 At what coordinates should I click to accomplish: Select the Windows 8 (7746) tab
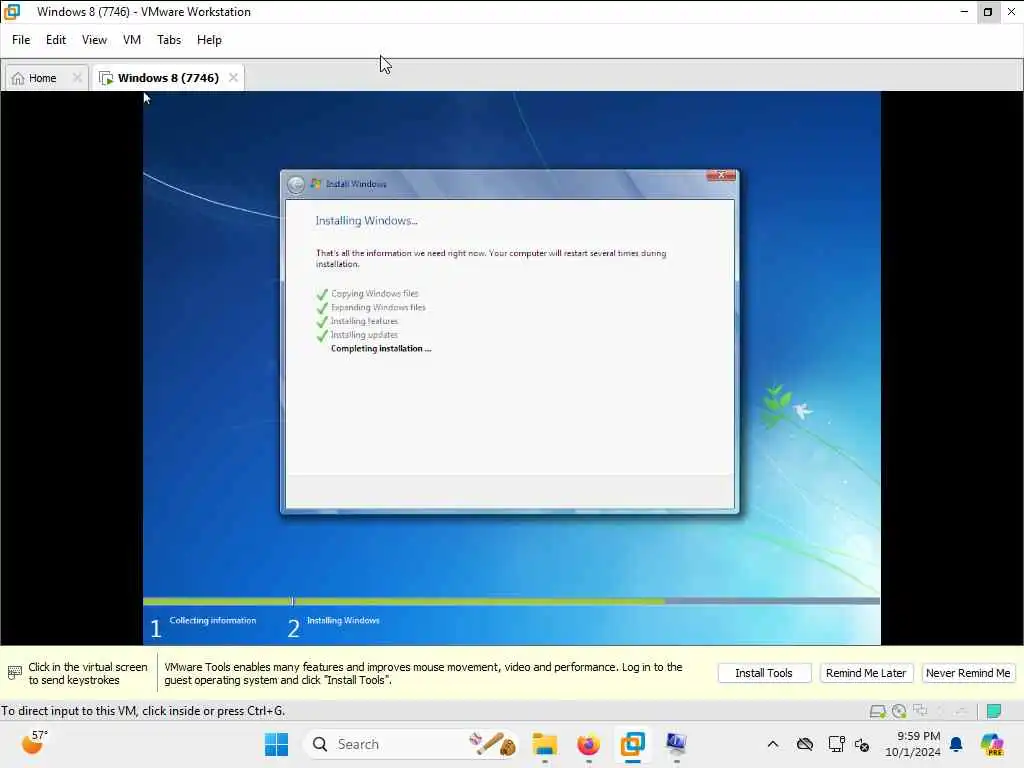click(168, 78)
